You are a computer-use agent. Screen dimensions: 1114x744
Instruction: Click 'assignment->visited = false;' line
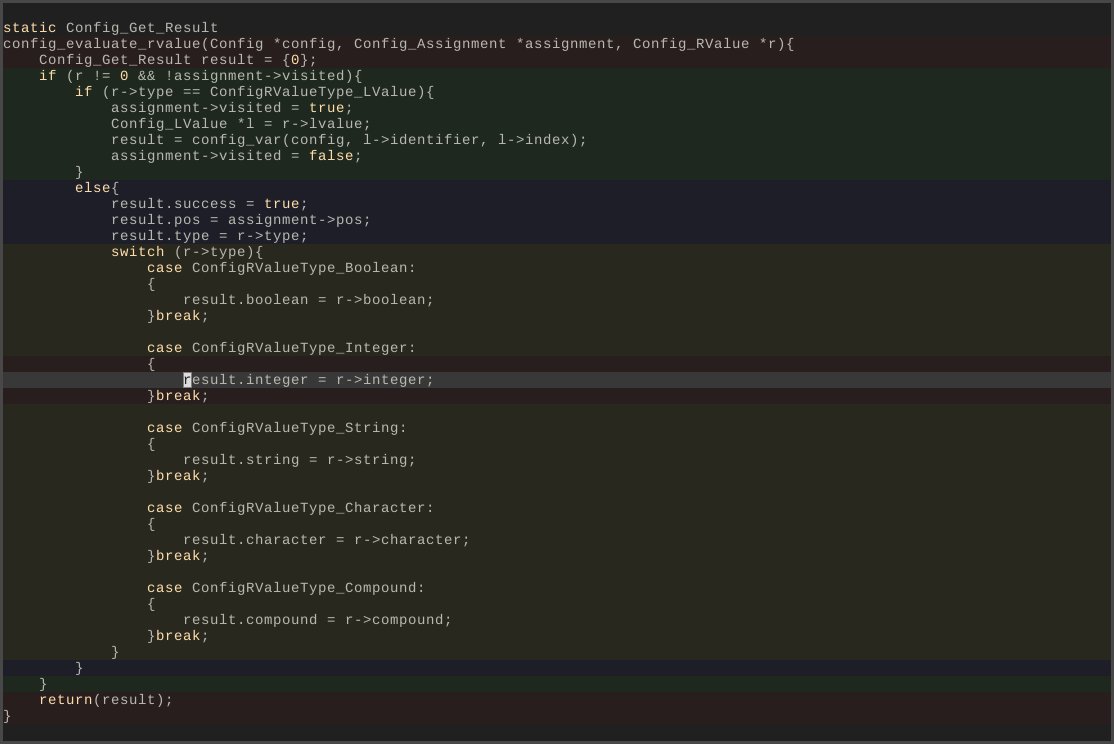coord(236,156)
